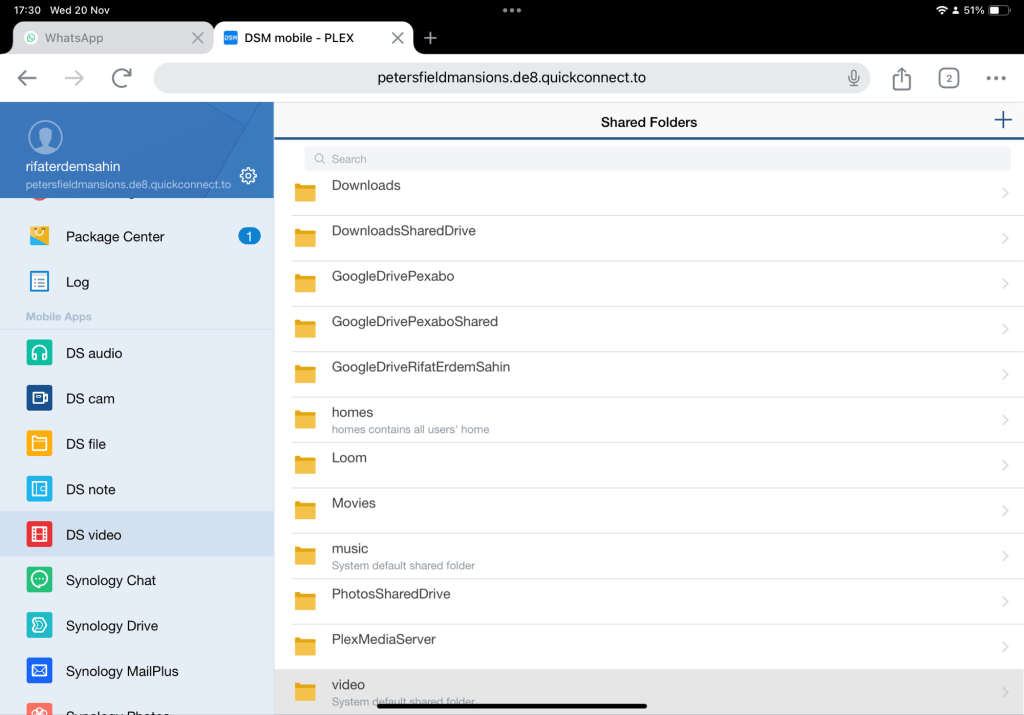Open browser more options menu
Image resolution: width=1024 pixels, height=715 pixels.
click(995, 78)
